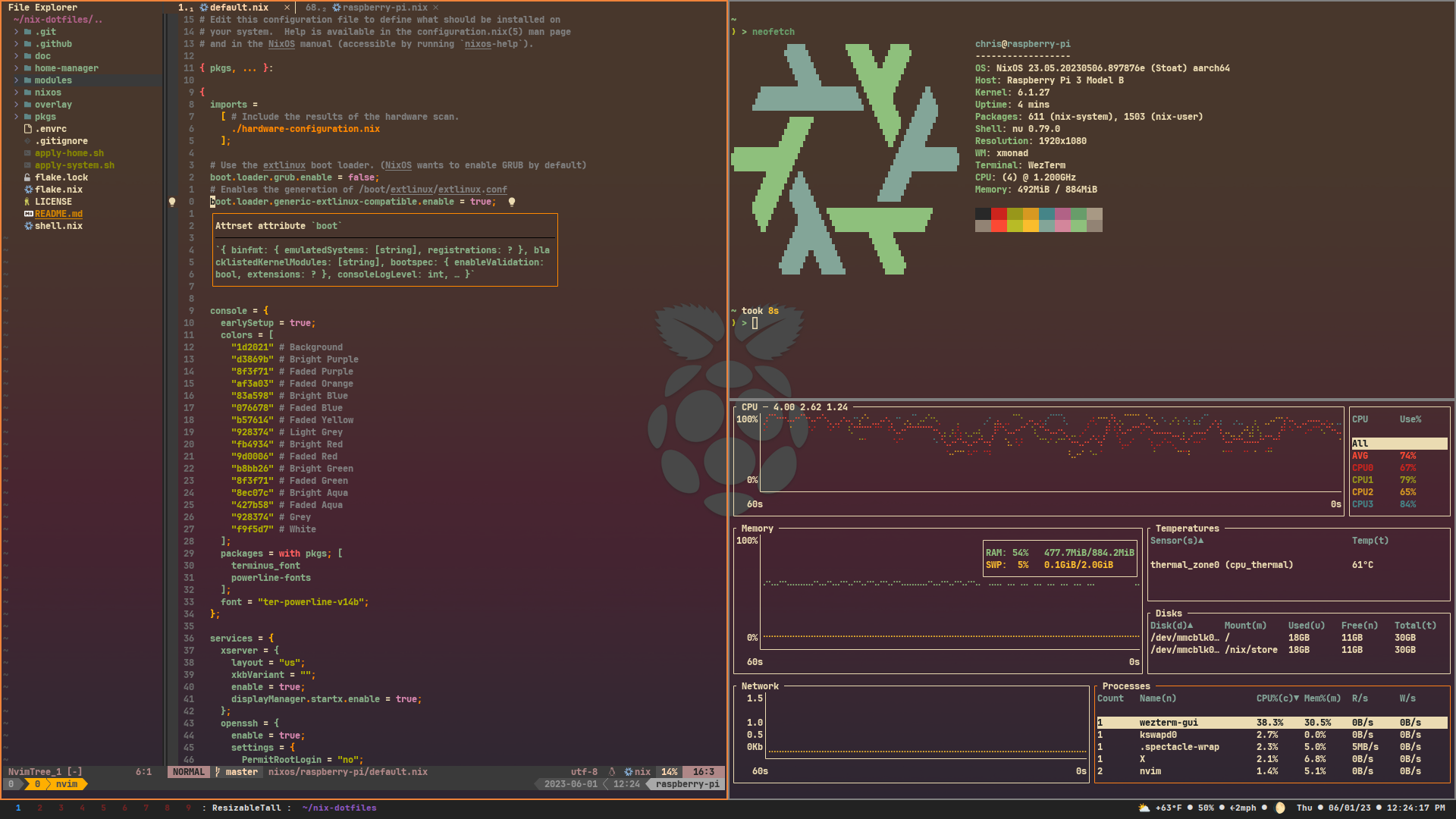
Task: Click the lightbulb code action icon in gutter
Action: pos(172,202)
